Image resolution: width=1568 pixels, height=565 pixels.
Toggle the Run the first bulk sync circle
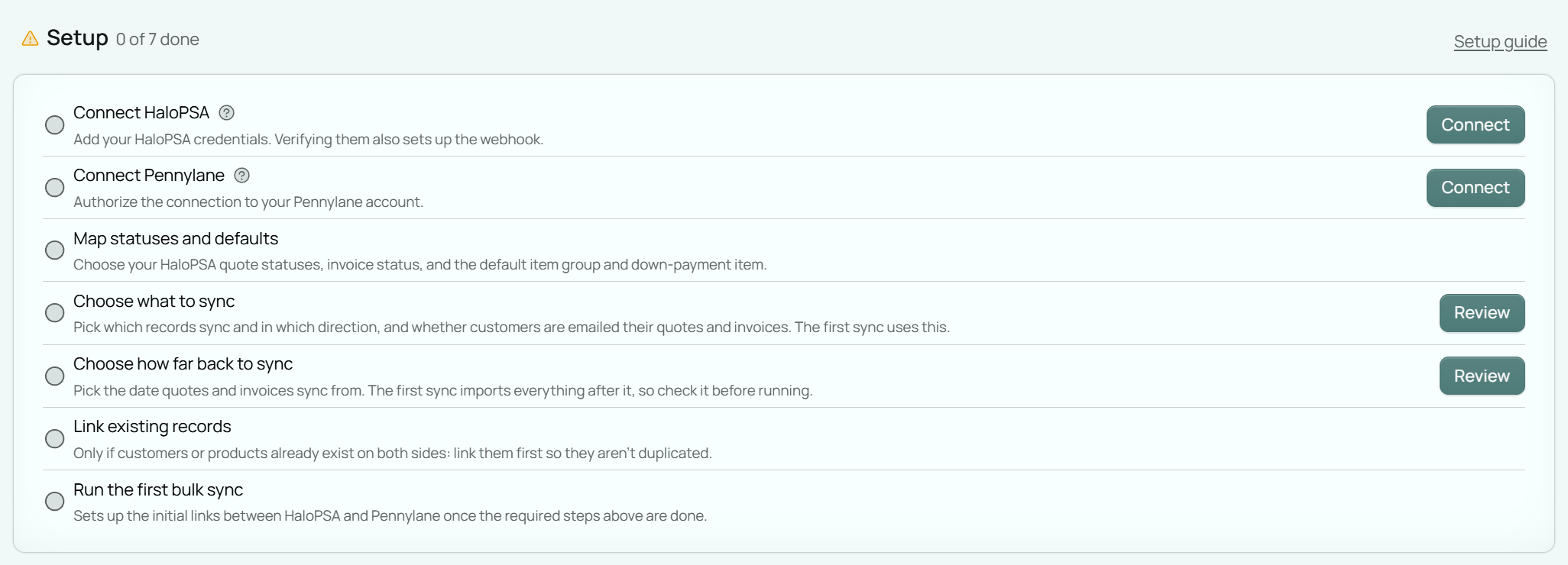pos(55,501)
